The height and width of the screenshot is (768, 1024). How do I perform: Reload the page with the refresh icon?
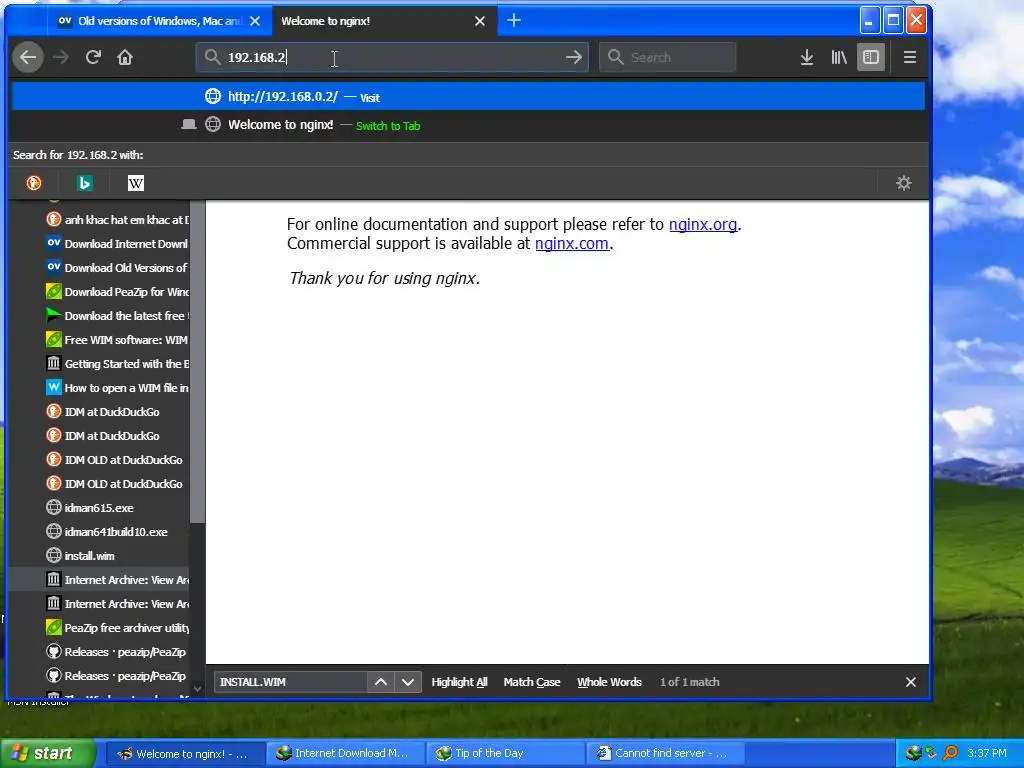pyautogui.click(x=93, y=57)
